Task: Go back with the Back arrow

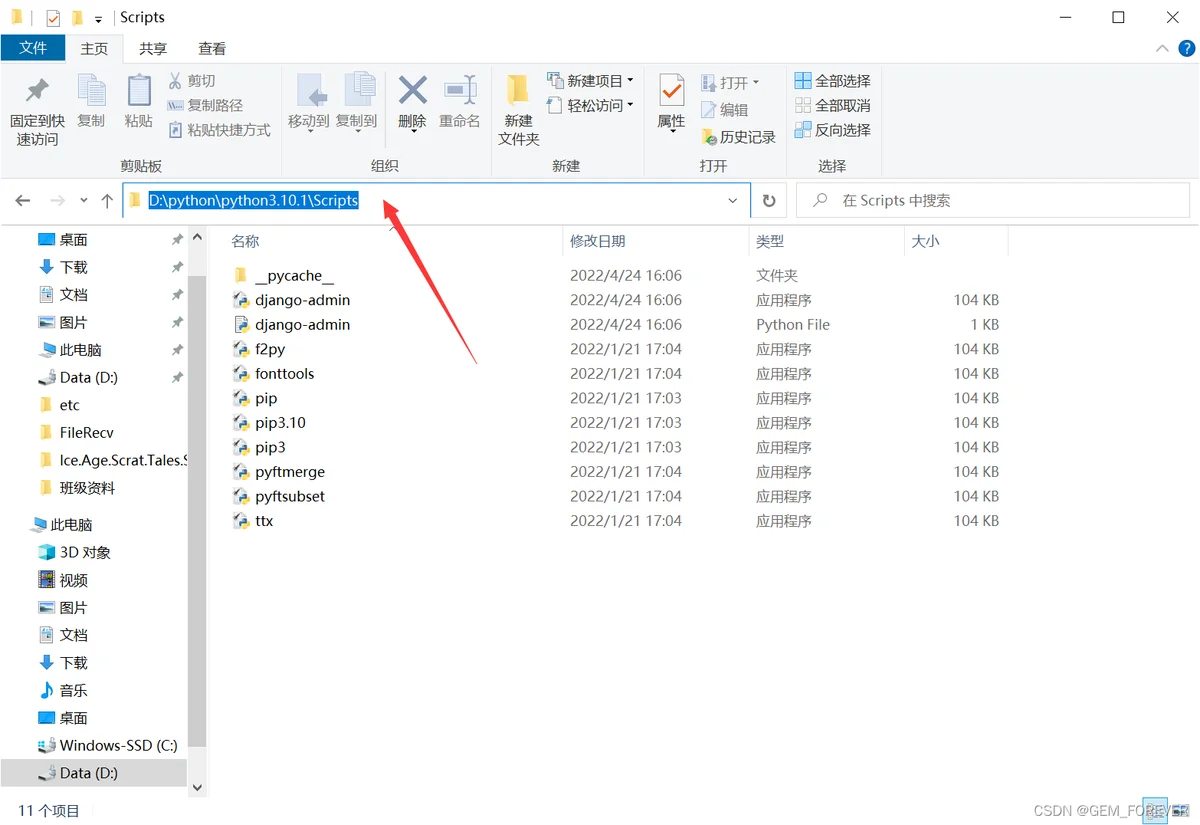Action: click(x=23, y=201)
